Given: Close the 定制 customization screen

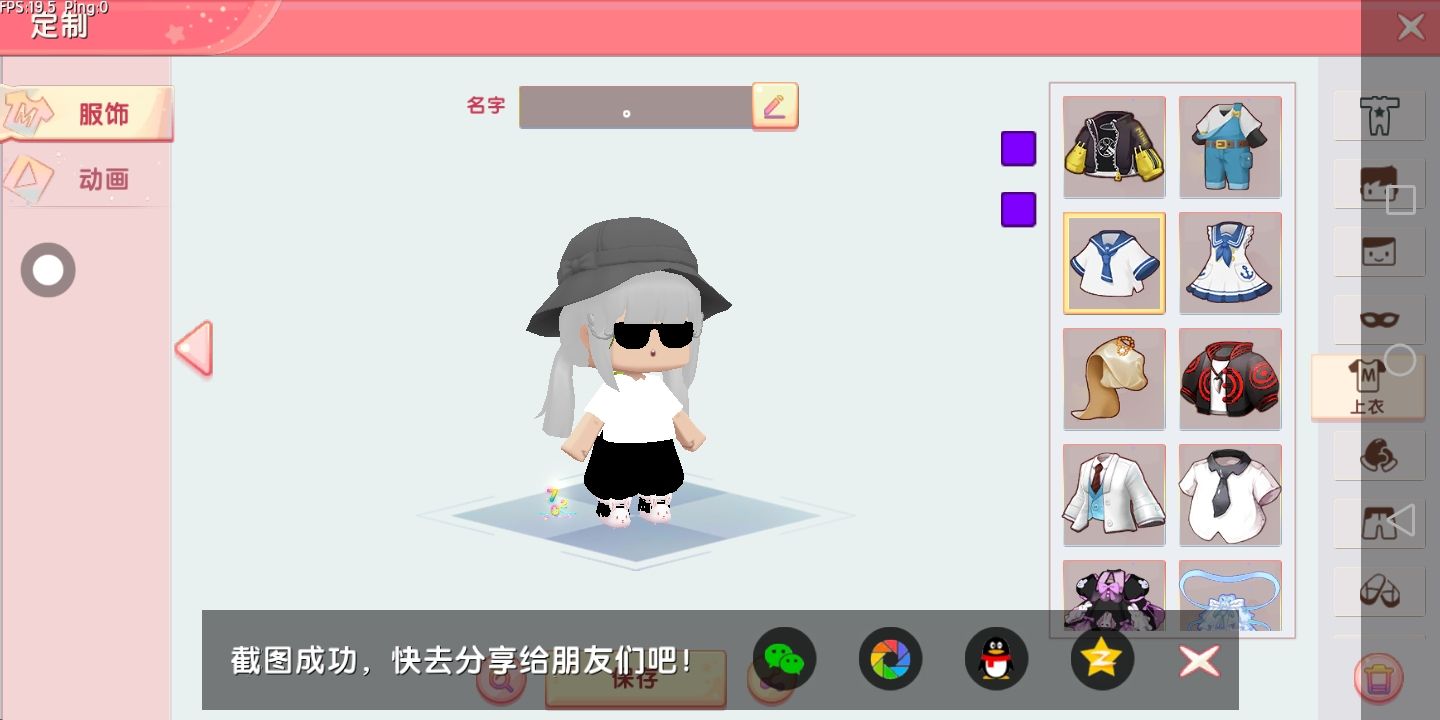Looking at the screenshot, I should click(1411, 27).
